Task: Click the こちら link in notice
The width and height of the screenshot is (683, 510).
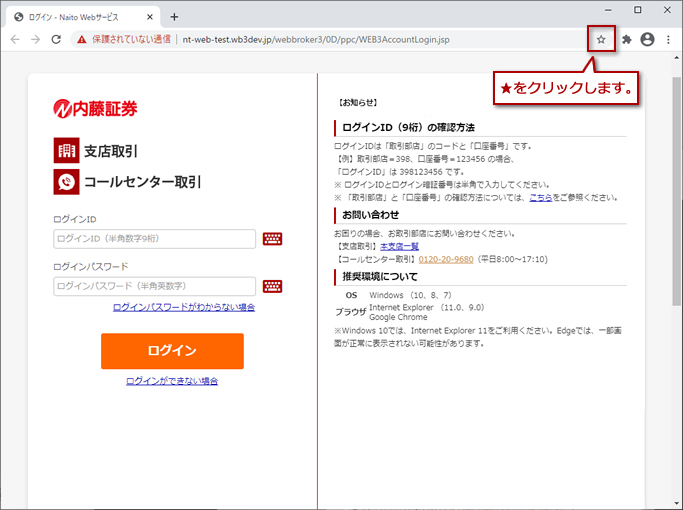Action: [541, 198]
